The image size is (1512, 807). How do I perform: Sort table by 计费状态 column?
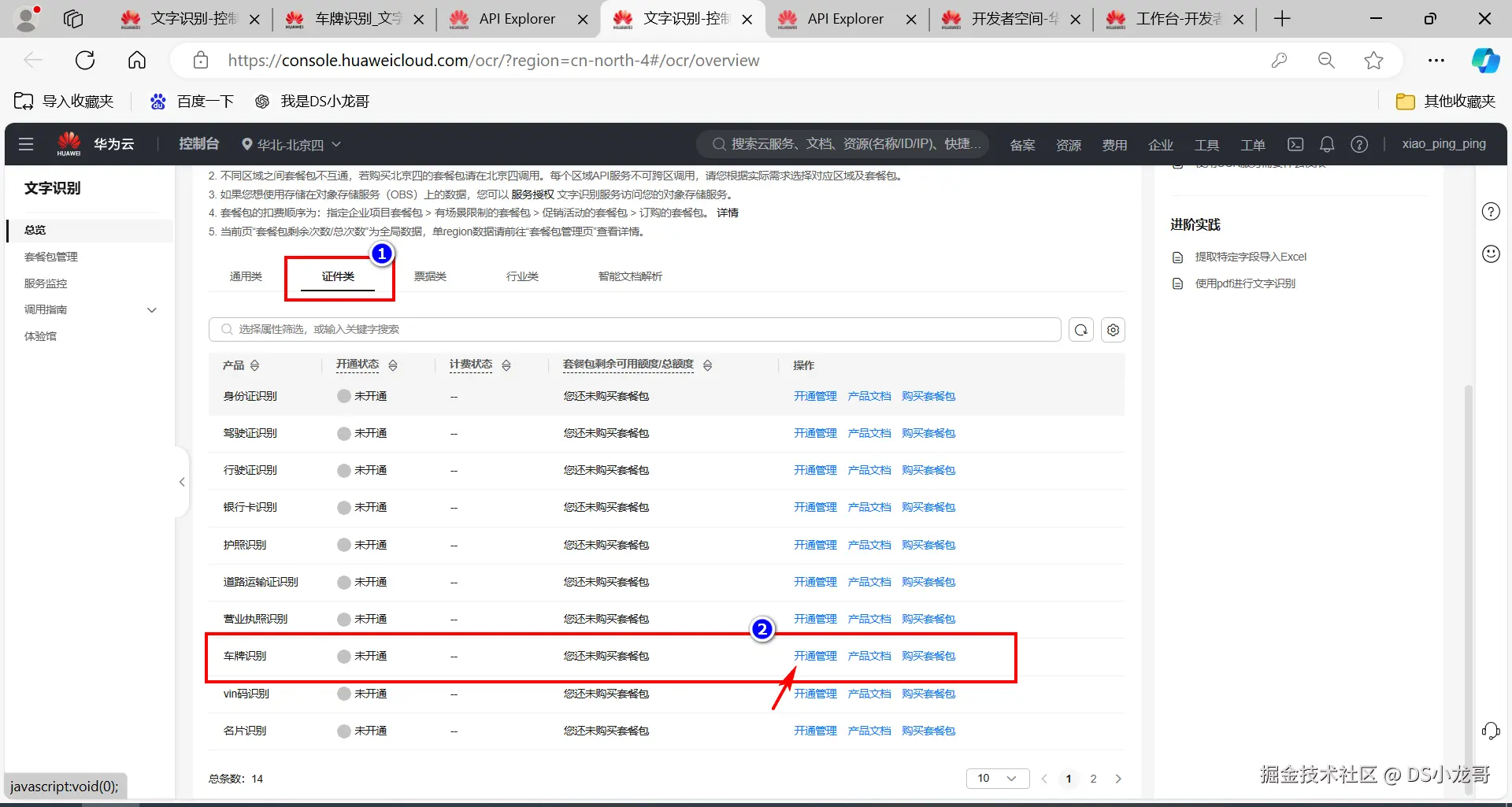coord(506,365)
